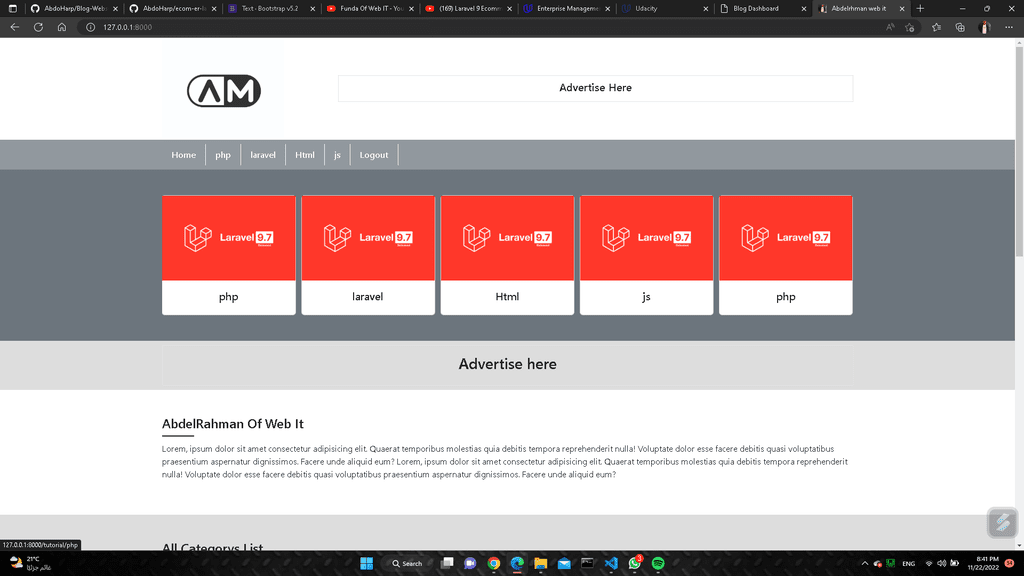The image size is (1024, 576).
Task: Open Google Chrome from the taskbar
Action: [x=494, y=563]
